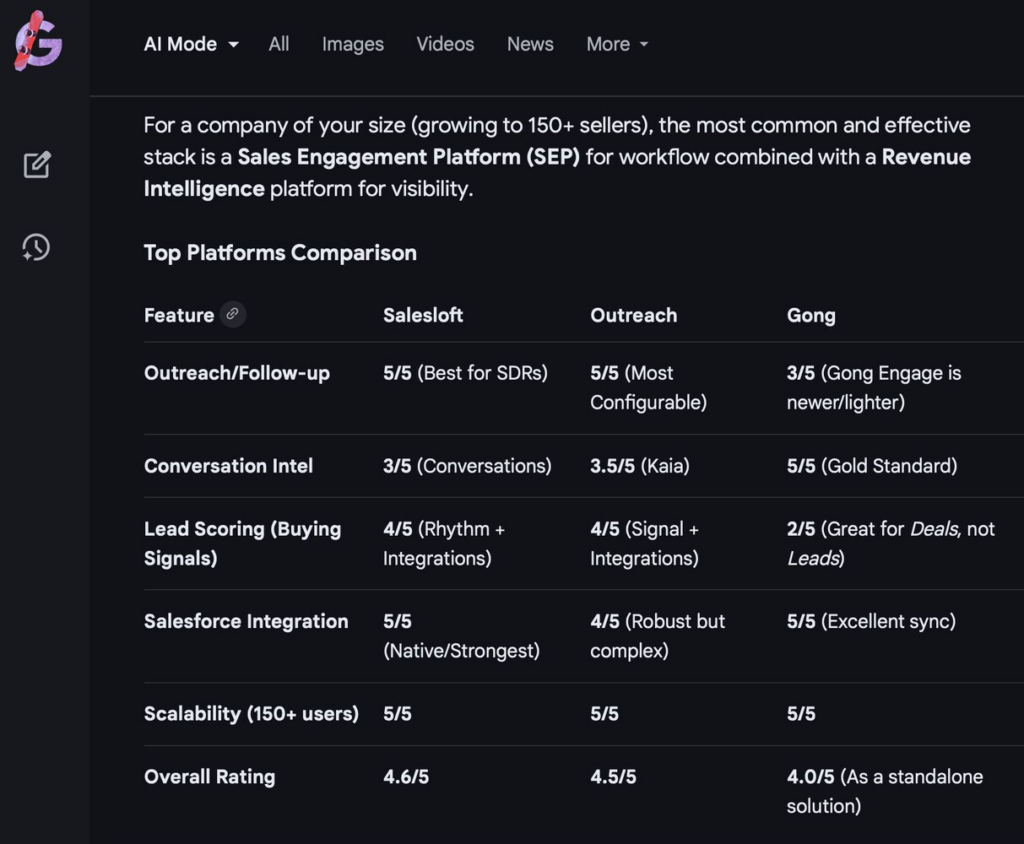This screenshot has width=1024, height=844.
Task: Click Outreach's 5/5 Scalability score
Action: tap(605, 714)
